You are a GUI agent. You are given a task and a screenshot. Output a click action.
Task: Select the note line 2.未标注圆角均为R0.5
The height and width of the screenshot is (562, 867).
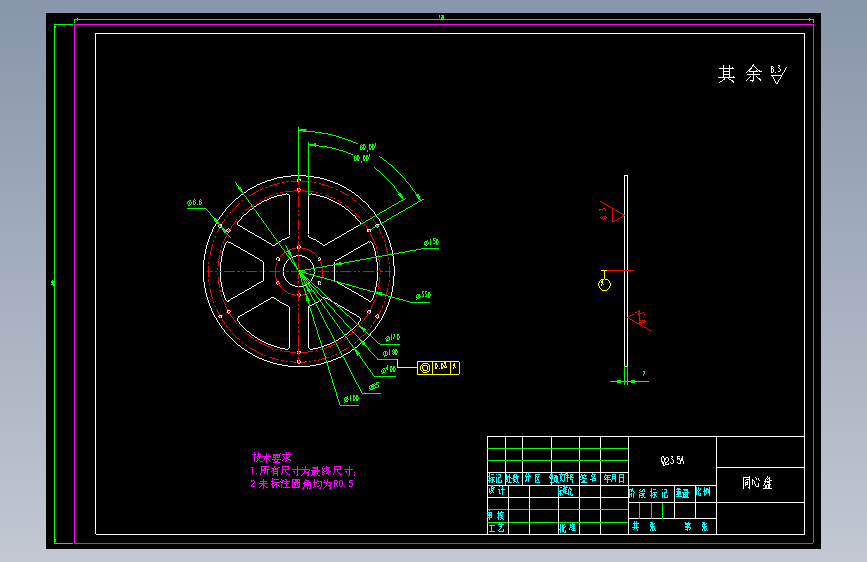click(x=302, y=484)
